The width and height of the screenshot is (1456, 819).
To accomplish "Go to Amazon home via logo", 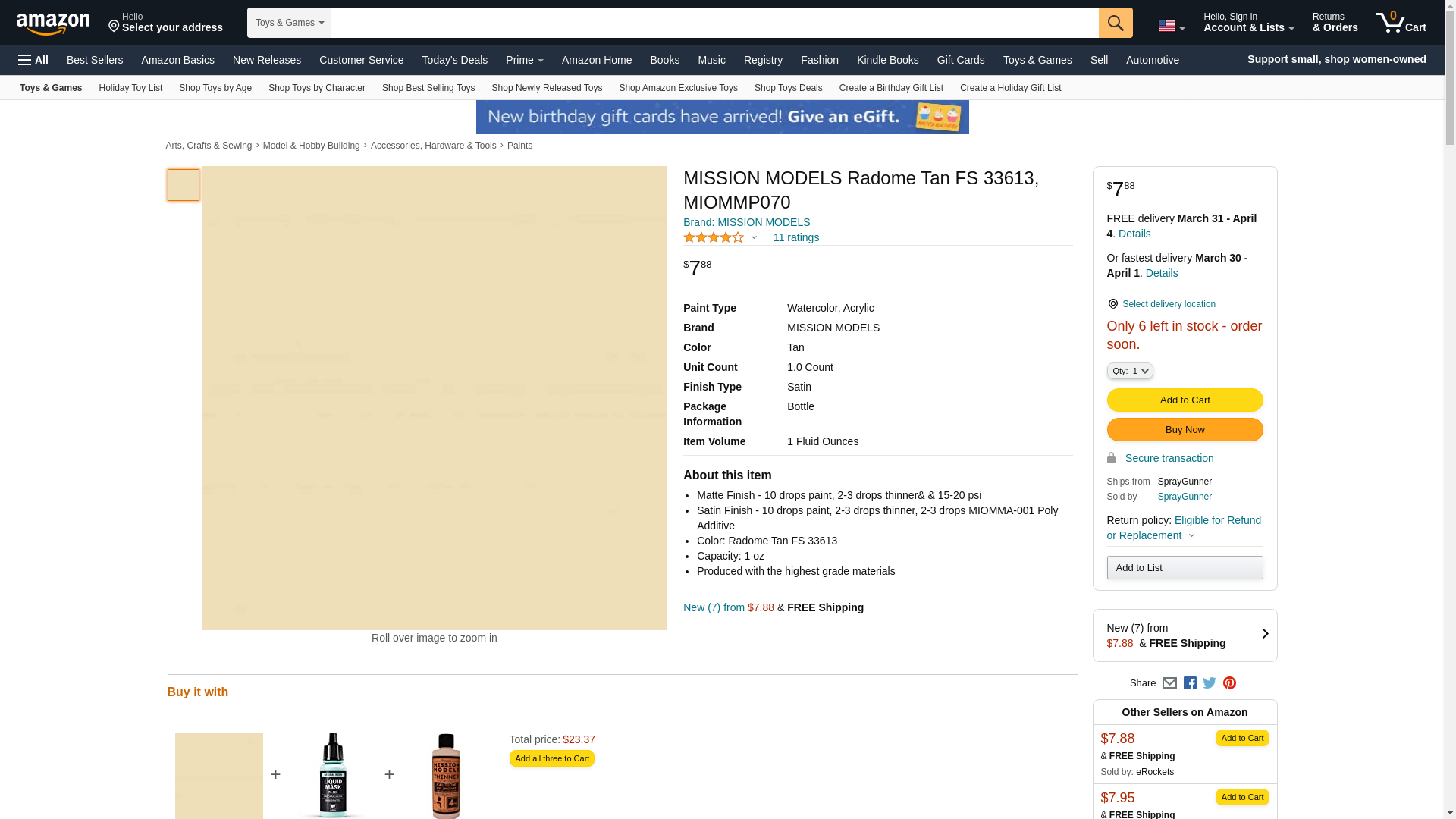I will (53, 24).
